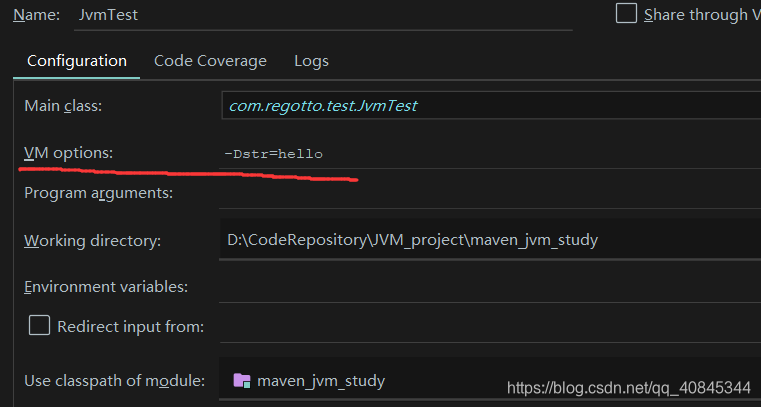Click the Program arguments field
The image size is (761, 407).
(490, 193)
